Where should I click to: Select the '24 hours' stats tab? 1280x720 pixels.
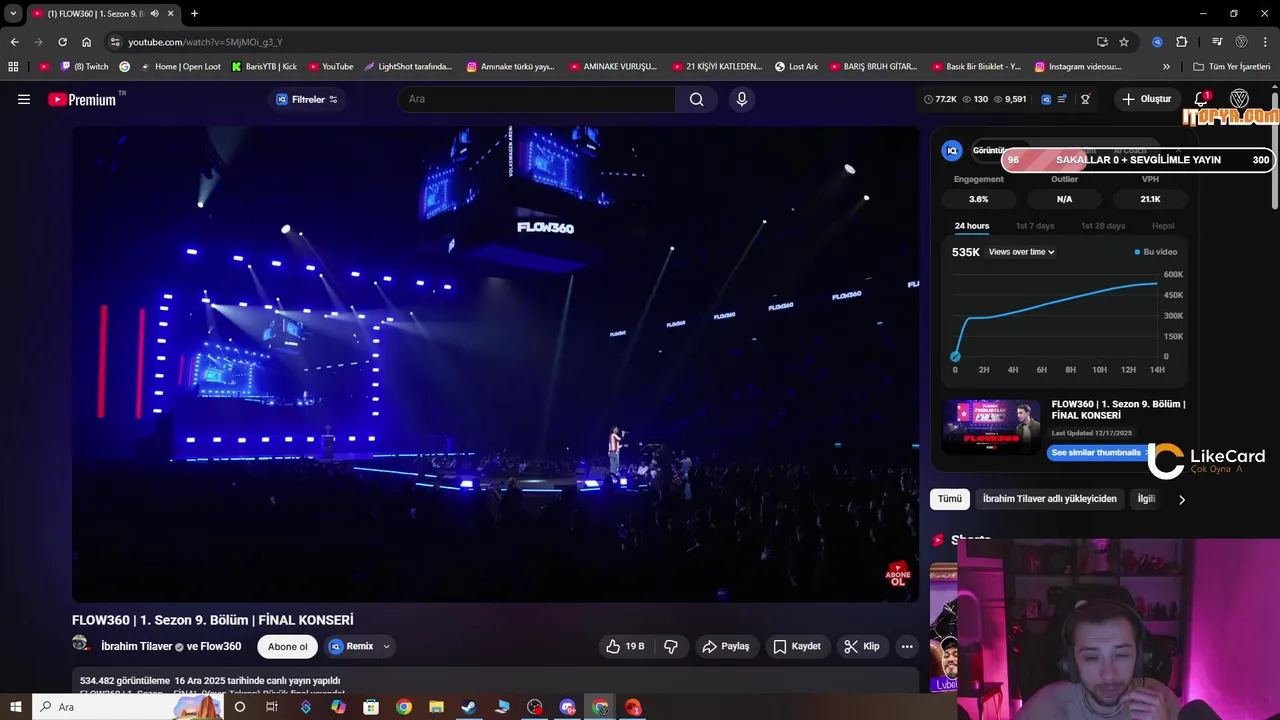coord(971,226)
